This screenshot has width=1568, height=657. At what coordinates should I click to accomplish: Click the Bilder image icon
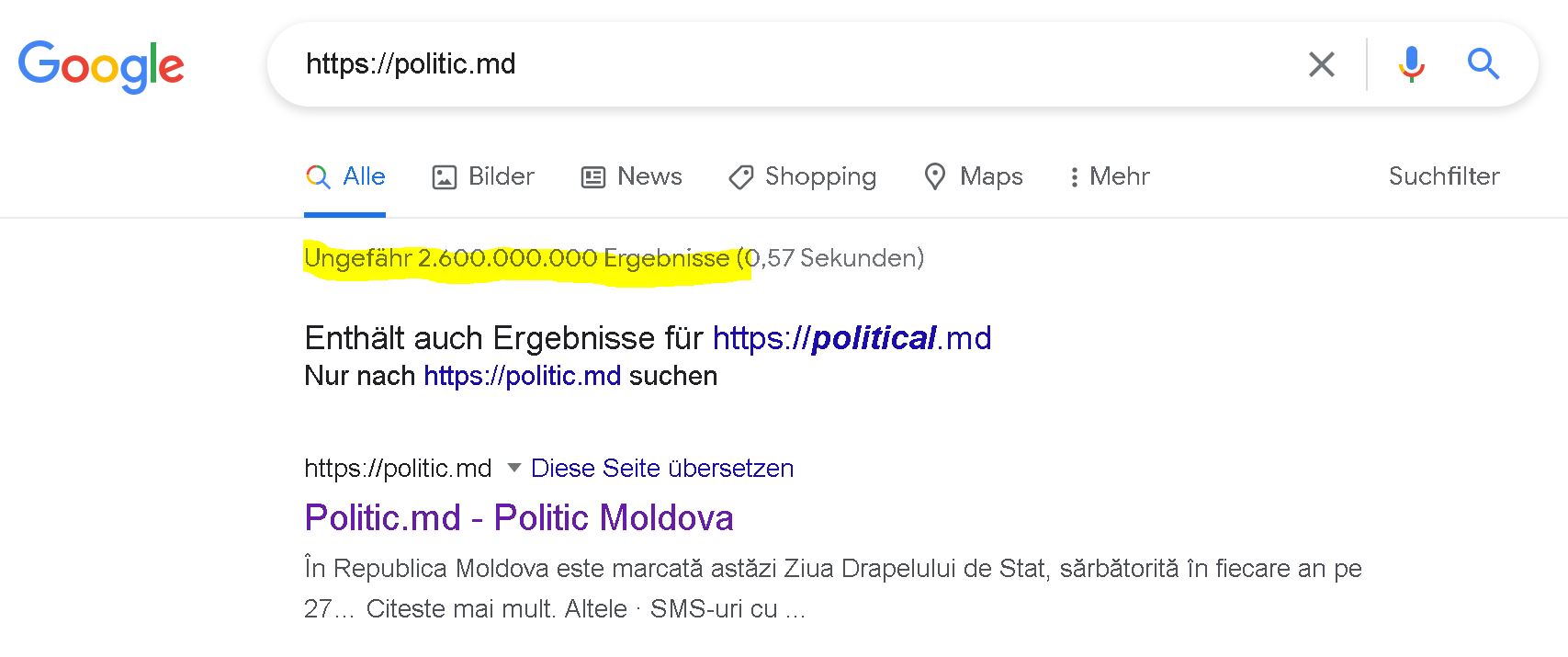pos(445,177)
